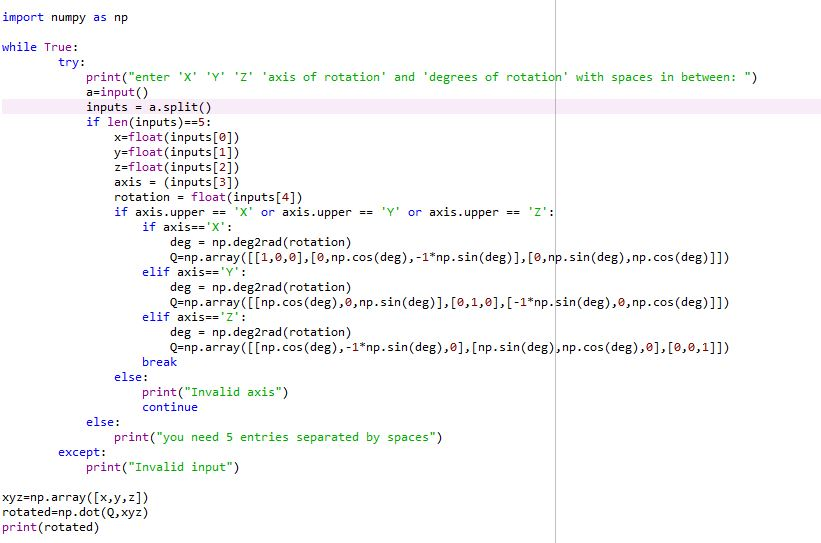Click the 'except:' line
Screen dimensions: 821x543
click(x=82, y=452)
